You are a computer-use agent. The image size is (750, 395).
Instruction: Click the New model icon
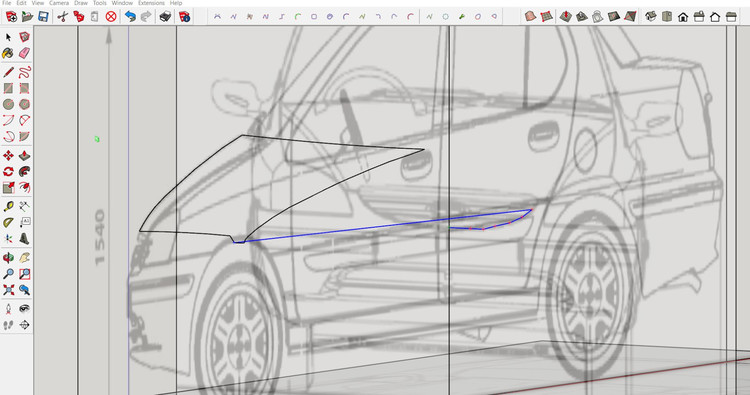click(11, 17)
